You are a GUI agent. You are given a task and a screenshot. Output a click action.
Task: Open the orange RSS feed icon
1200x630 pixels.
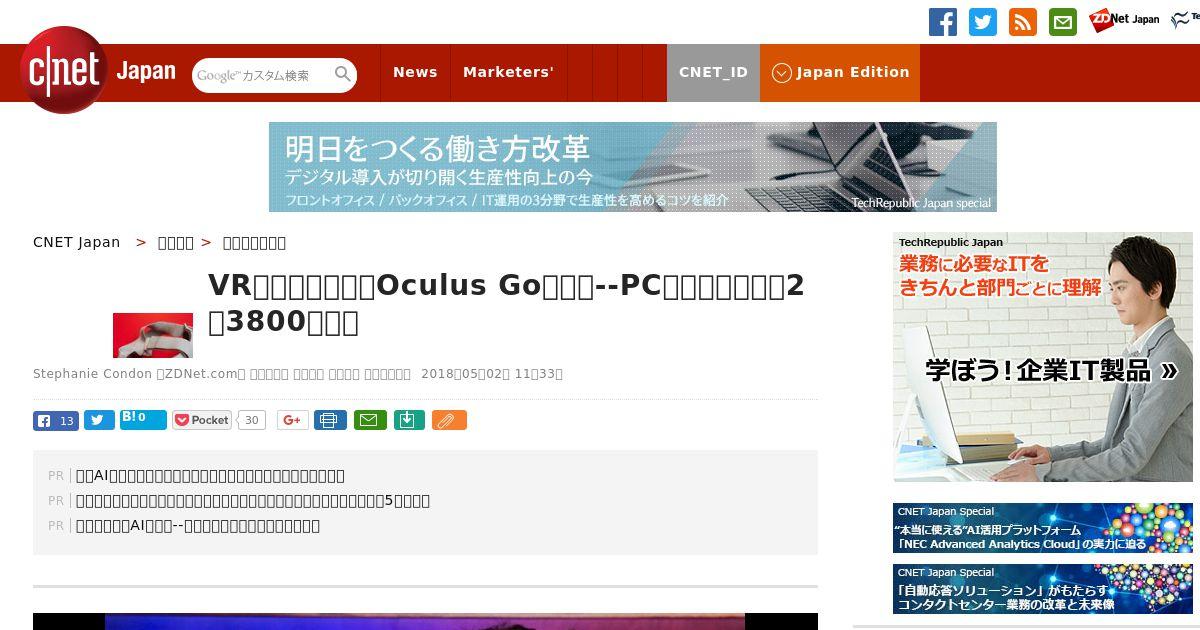coord(1023,22)
